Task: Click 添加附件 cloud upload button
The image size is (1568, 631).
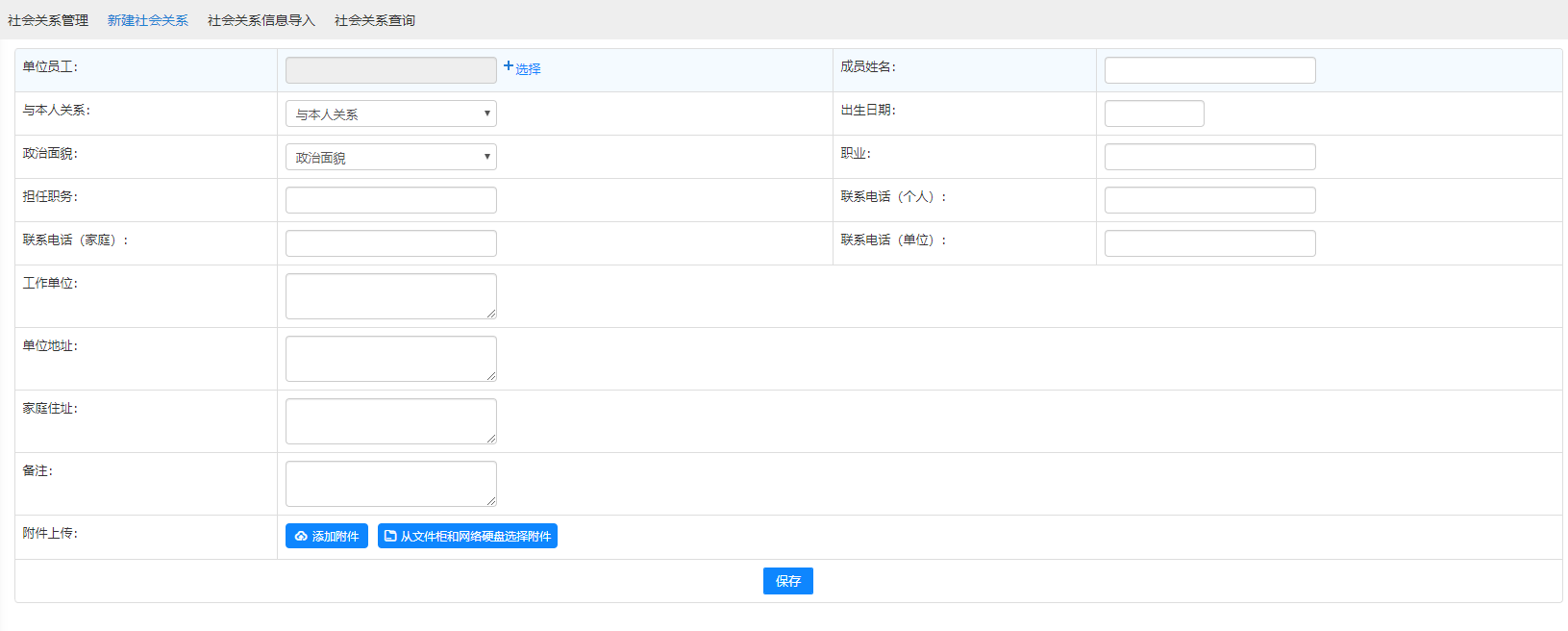Action: pyautogui.click(x=327, y=536)
